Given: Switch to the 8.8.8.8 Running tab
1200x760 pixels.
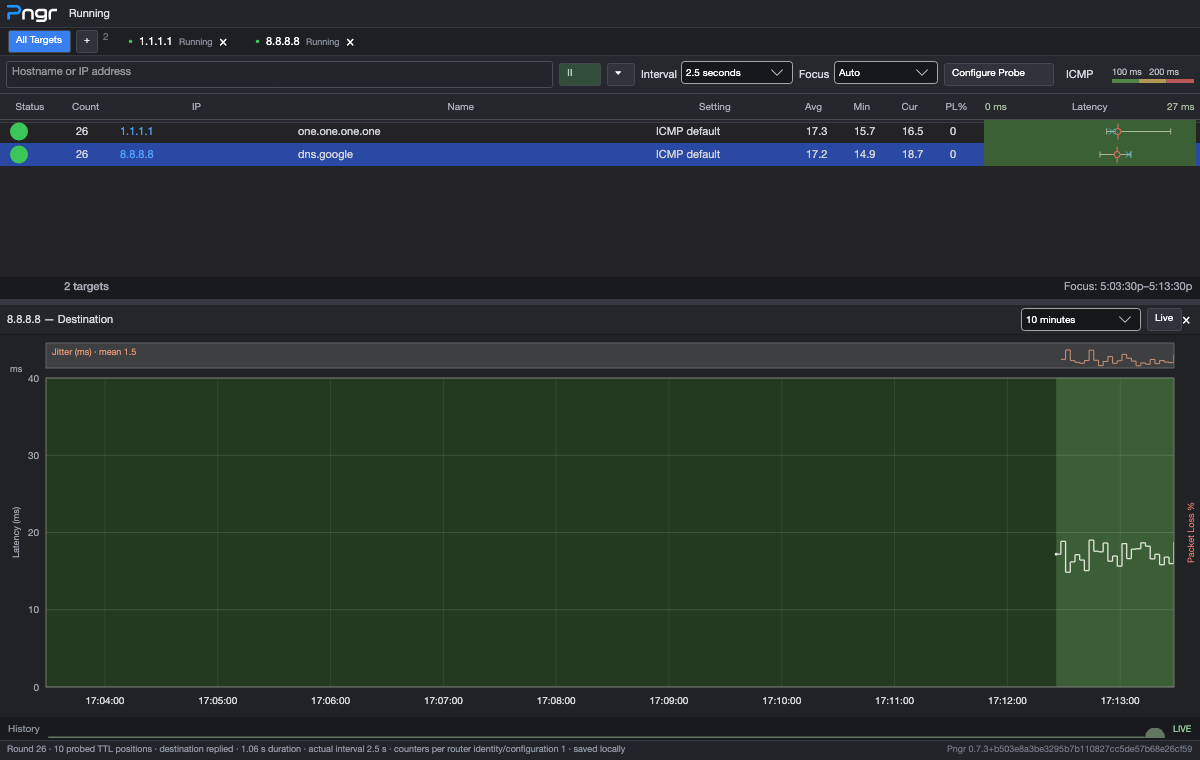Looking at the screenshot, I should (297, 42).
